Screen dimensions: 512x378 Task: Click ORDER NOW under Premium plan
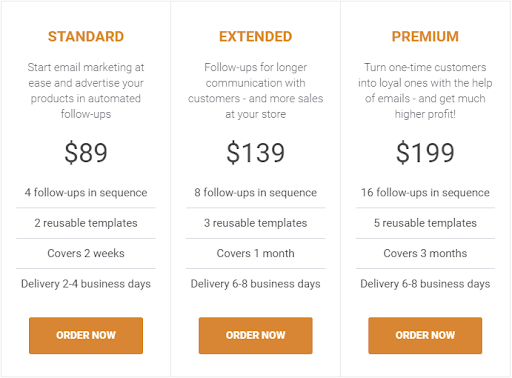[x=425, y=335]
